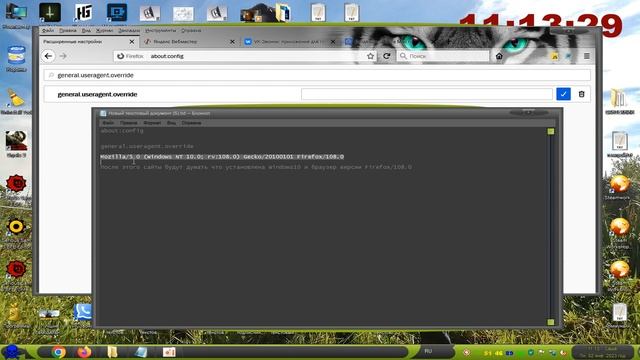Viewport: 640px width, 360px height.
Task: Open the Журнал menu in Firefox
Action: [104, 31]
